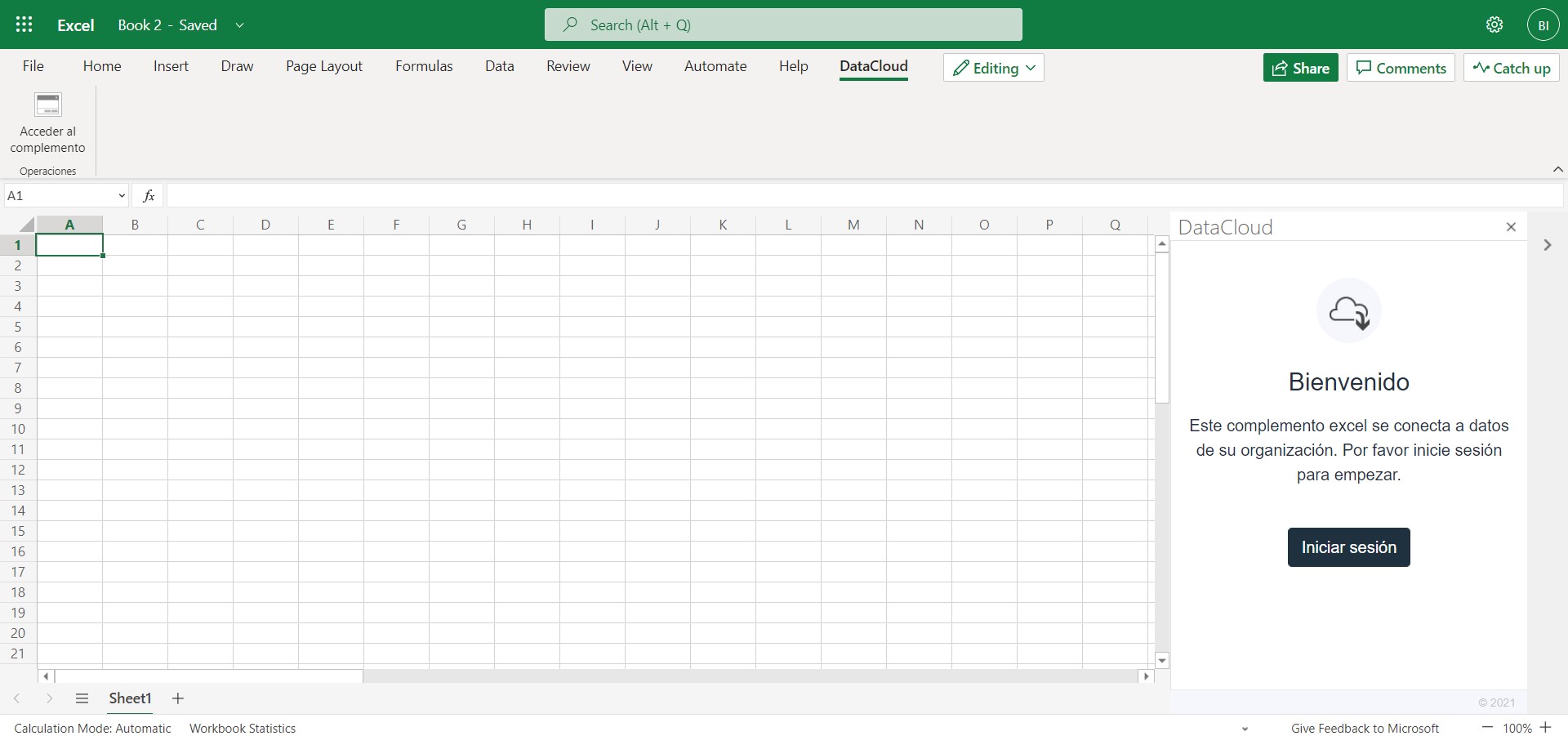Click the fx insert function icon
Image resolution: width=1568 pixels, height=736 pixels.
149,195
